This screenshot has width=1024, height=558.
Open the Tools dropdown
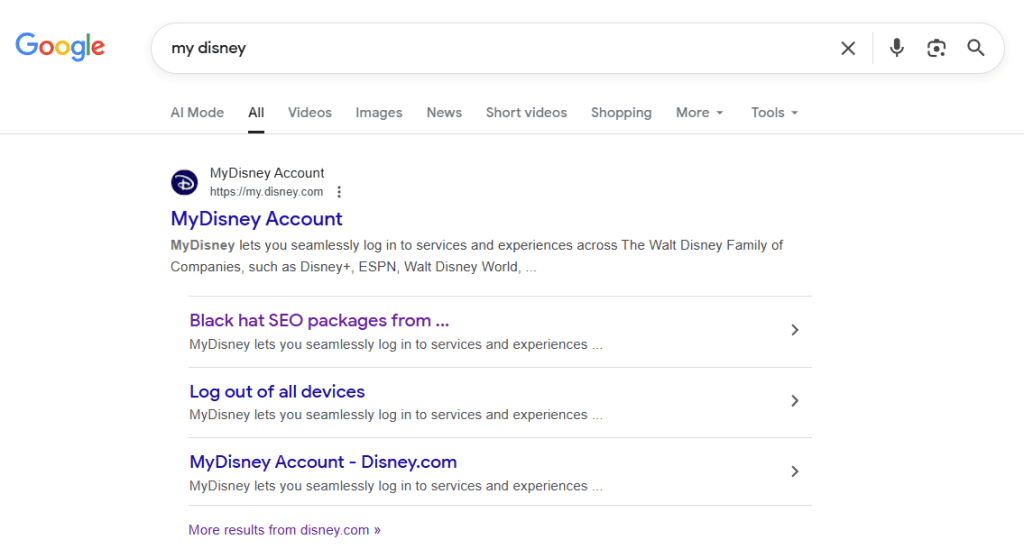pyautogui.click(x=775, y=112)
